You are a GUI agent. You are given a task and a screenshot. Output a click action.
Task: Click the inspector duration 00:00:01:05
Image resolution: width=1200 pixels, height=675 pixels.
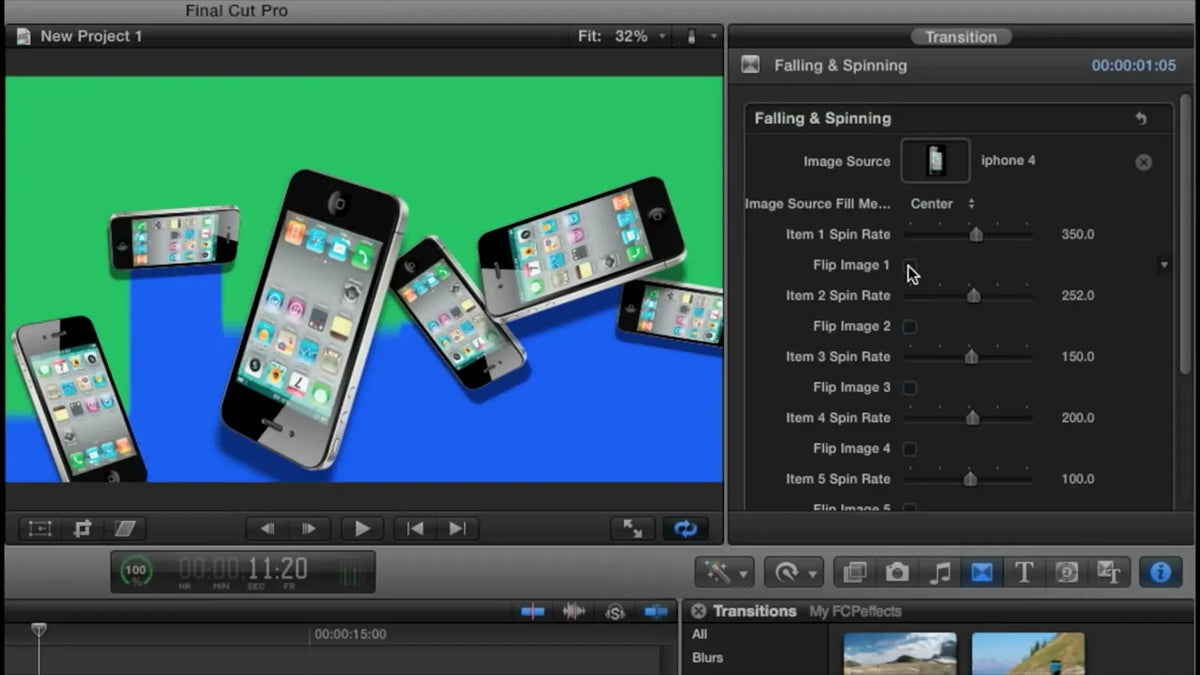click(1134, 66)
